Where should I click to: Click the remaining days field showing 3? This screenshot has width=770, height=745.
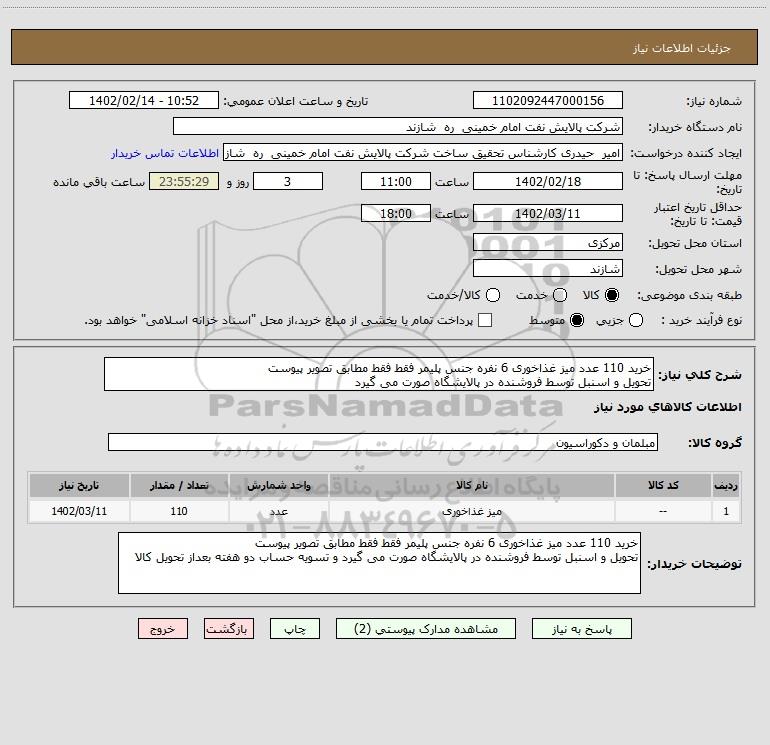coord(288,181)
